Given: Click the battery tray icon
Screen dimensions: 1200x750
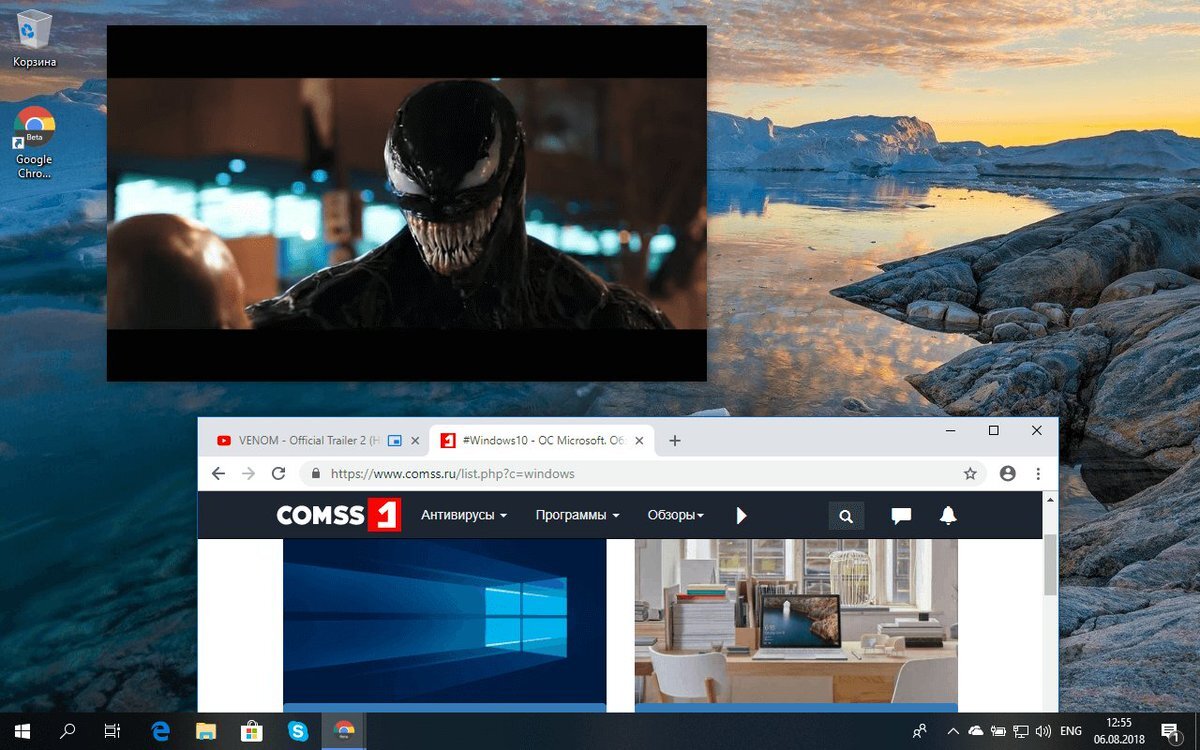Looking at the screenshot, I should tap(999, 731).
